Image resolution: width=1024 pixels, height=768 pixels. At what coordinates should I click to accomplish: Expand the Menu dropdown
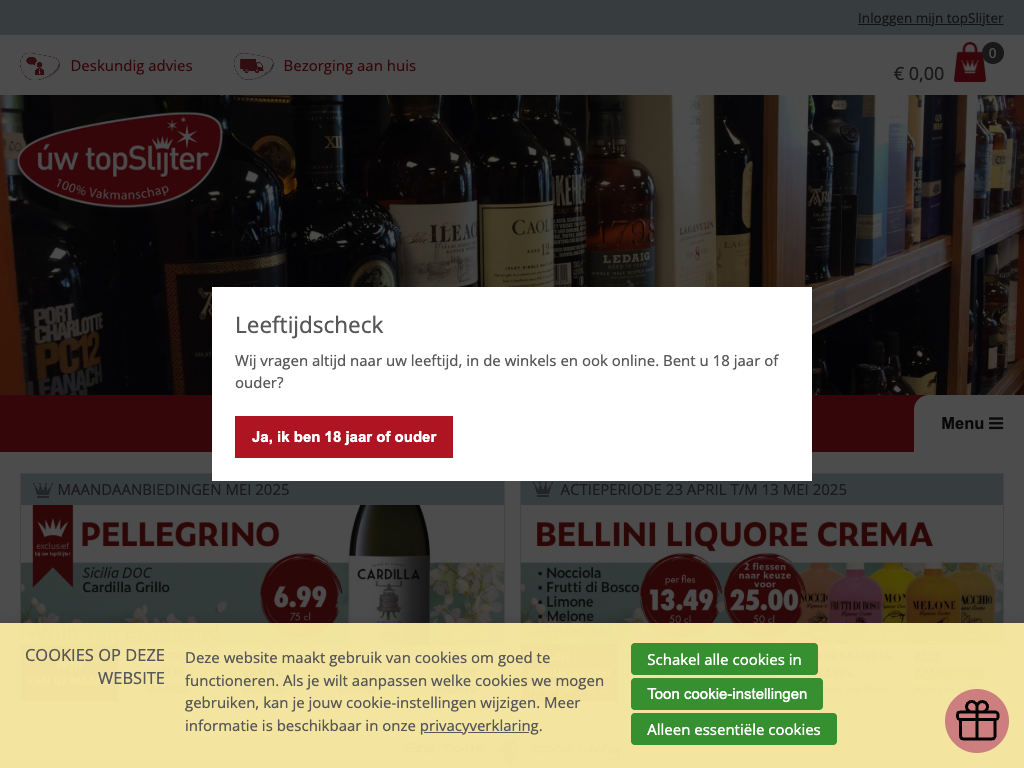click(x=972, y=423)
